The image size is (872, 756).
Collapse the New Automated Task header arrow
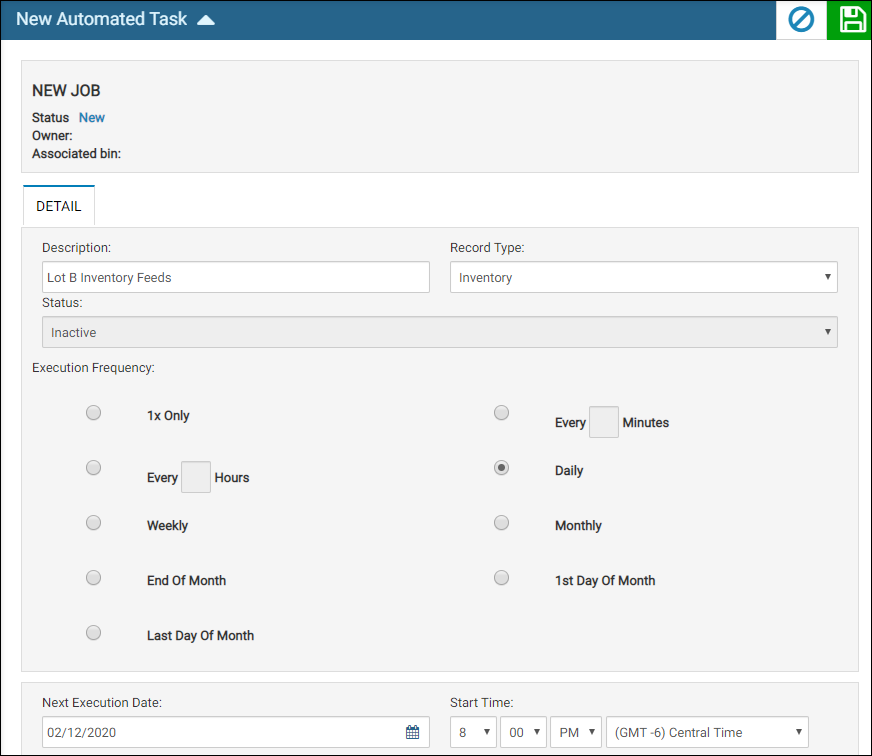click(x=206, y=20)
